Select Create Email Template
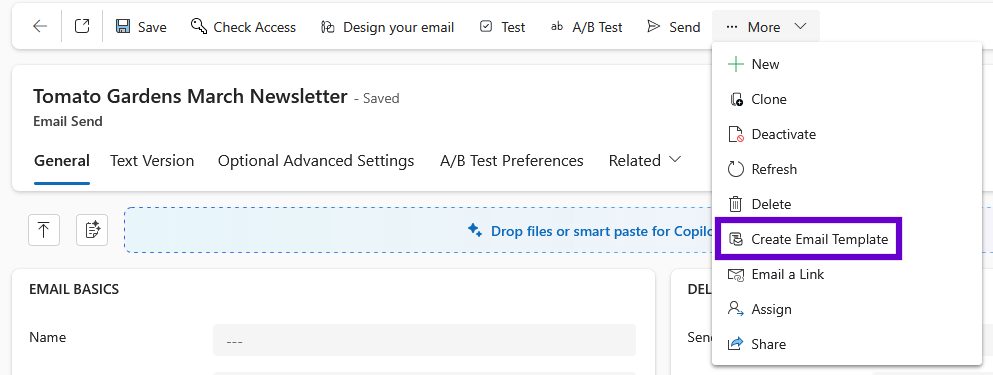 [847, 239]
